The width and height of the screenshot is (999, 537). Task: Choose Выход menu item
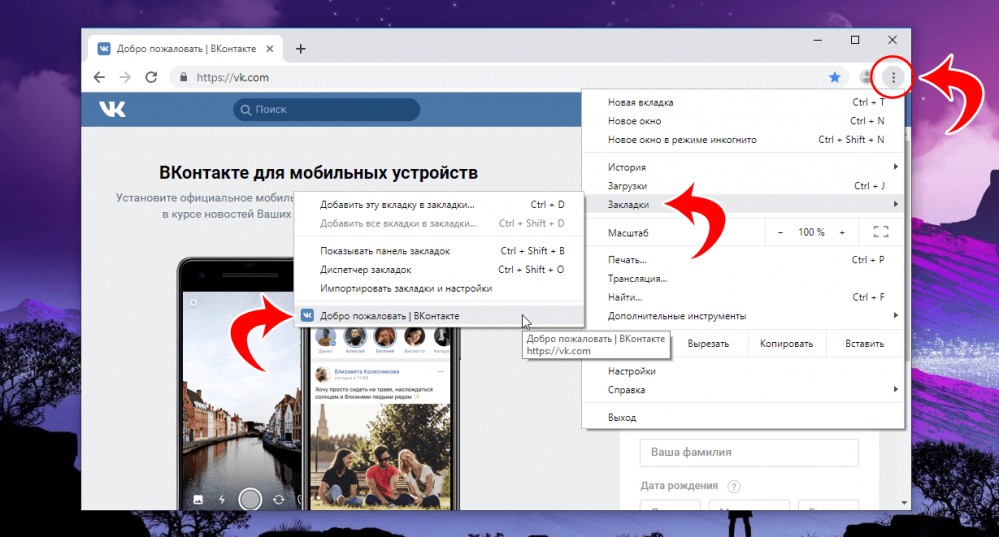coord(743,417)
